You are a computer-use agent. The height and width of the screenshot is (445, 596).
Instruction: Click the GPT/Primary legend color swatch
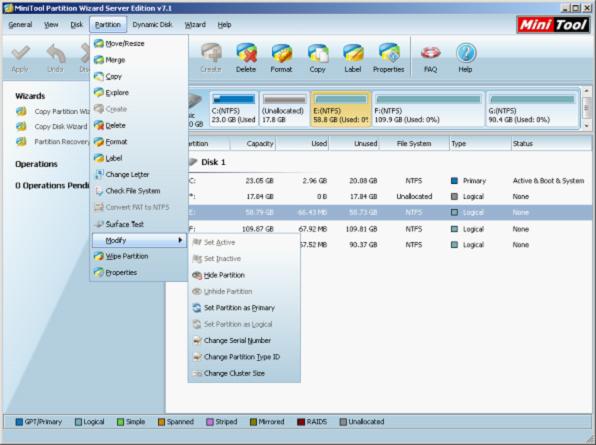click(x=19, y=422)
